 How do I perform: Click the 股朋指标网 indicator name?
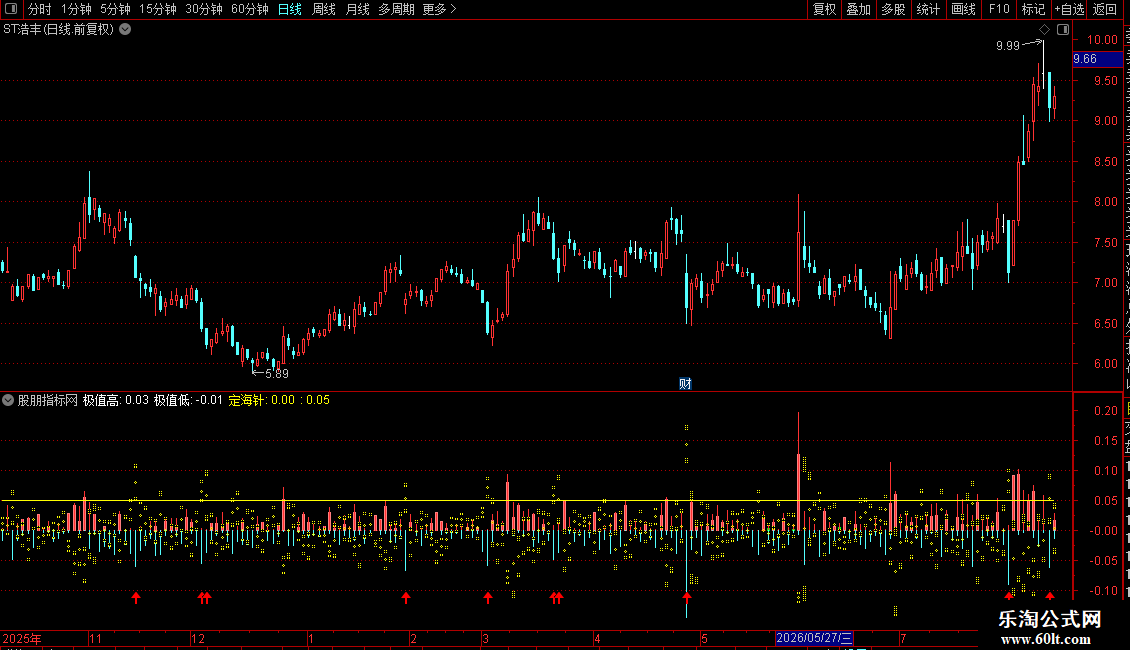point(48,400)
